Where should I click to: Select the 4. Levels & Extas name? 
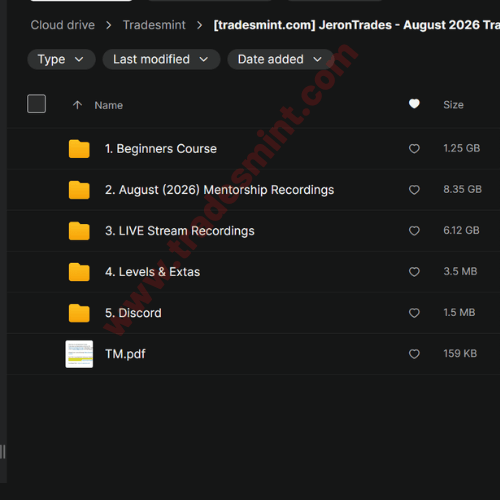tap(152, 272)
